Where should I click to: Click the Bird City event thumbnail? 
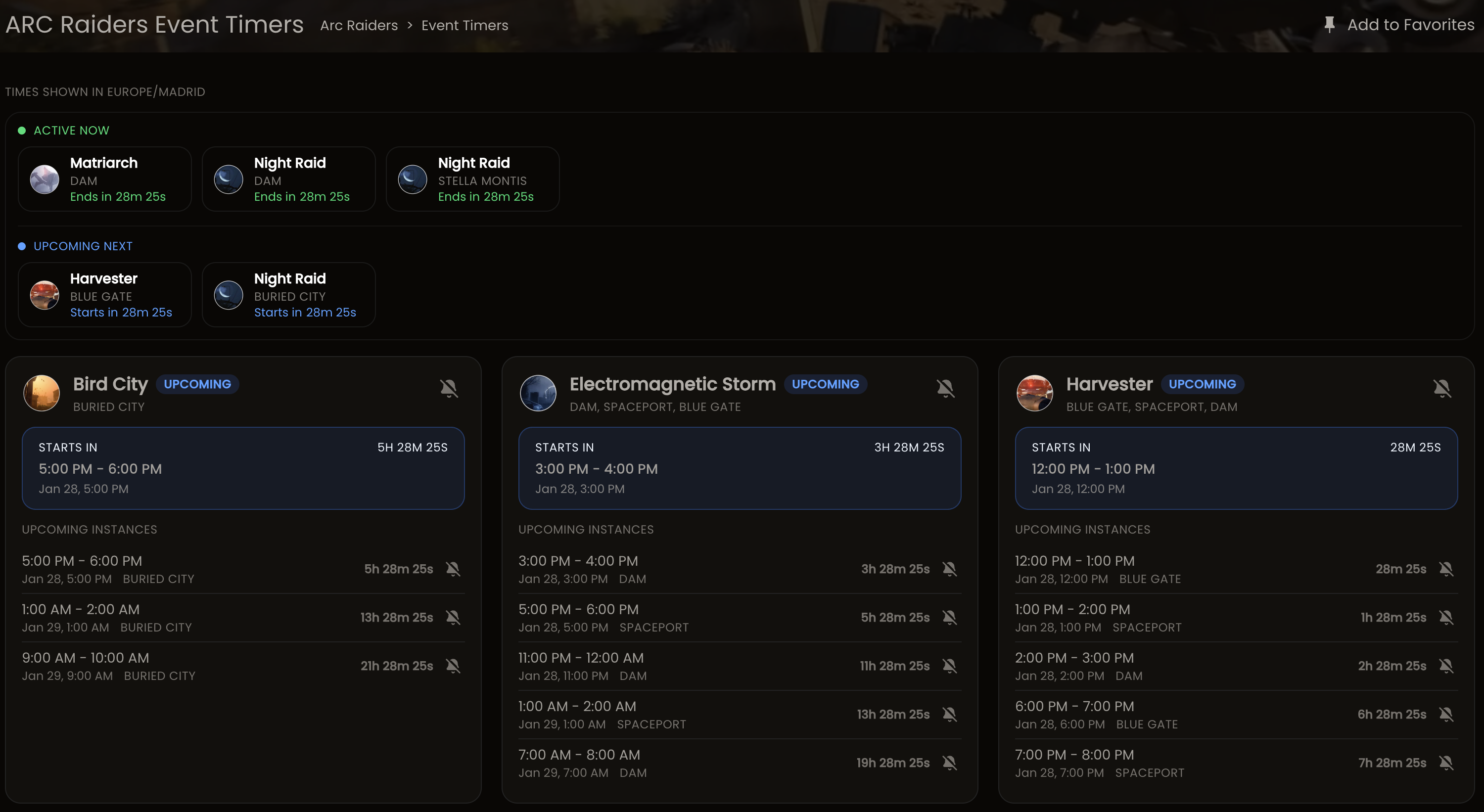pyautogui.click(x=42, y=393)
